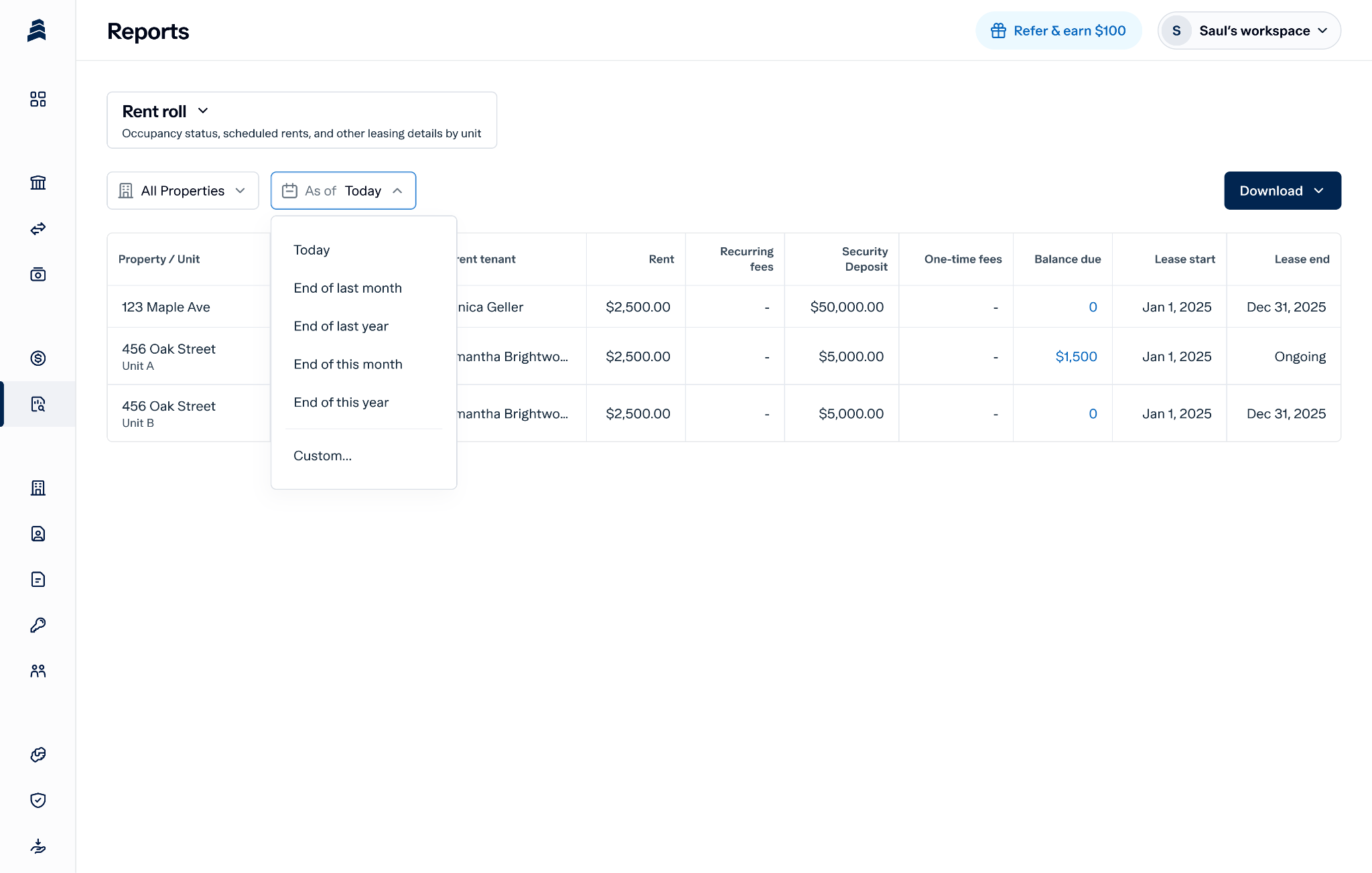Viewport: 1372px width, 873px height.
Task: Click the app logo at top left
Action: 37,31
